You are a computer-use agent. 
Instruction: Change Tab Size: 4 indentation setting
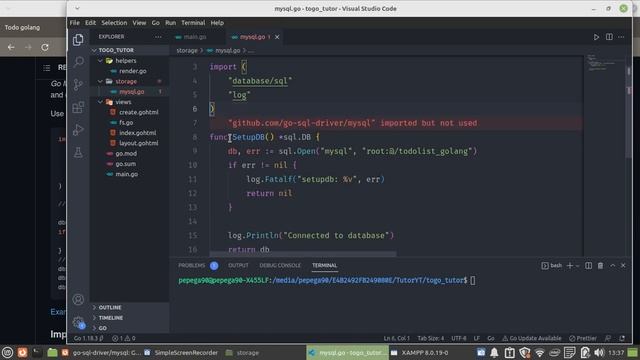pyautogui.click(x=431, y=338)
